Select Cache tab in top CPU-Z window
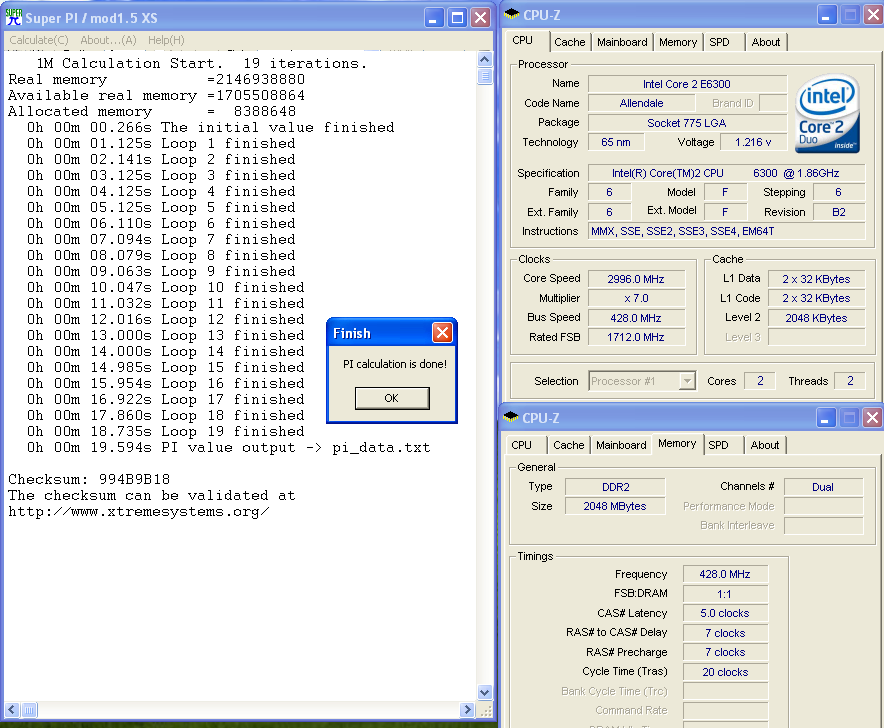Image resolution: width=884 pixels, height=728 pixels. point(569,42)
